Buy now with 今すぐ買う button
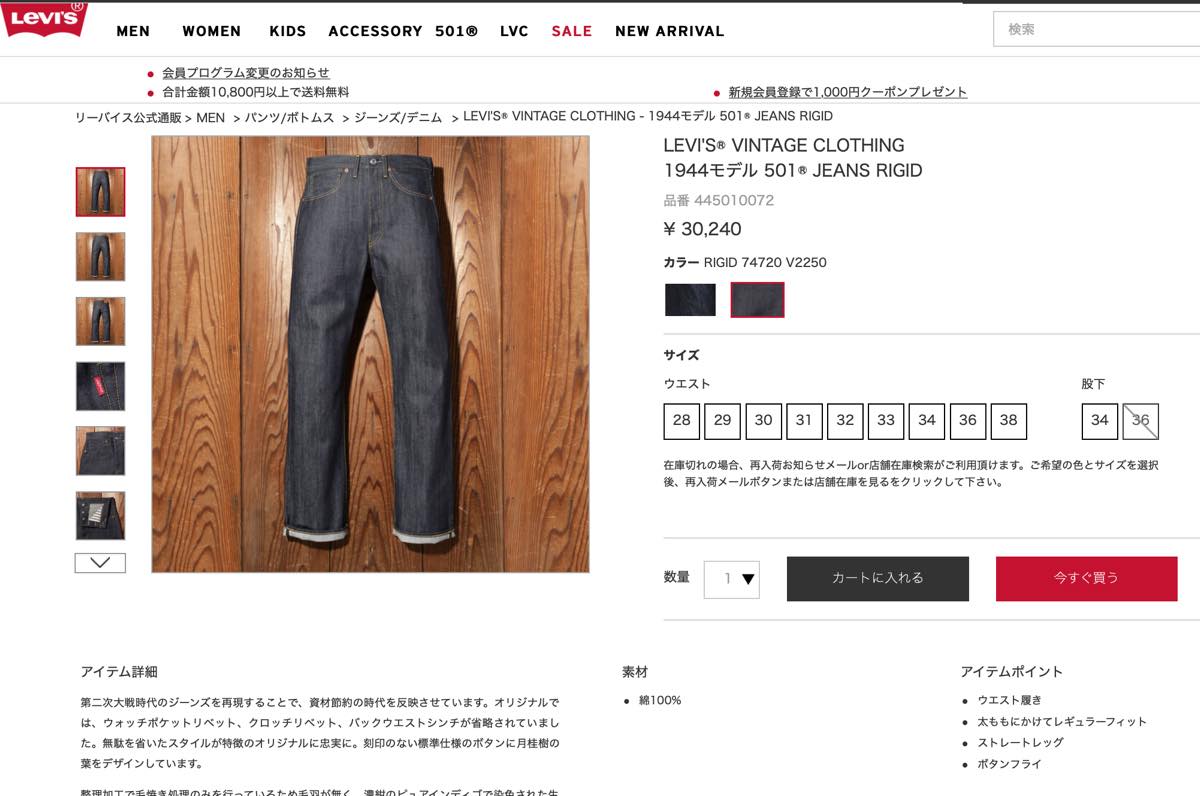 point(1086,579)
